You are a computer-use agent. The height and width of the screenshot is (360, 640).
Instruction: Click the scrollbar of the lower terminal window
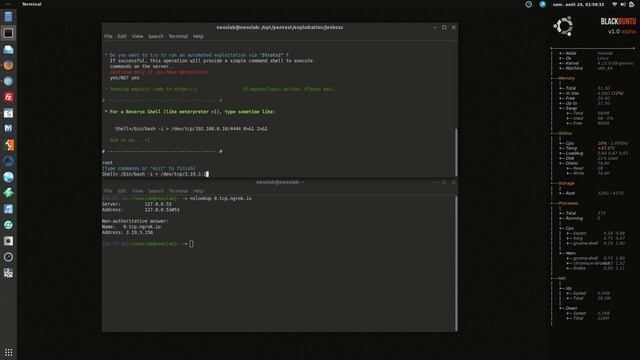(x=456, y=263)
